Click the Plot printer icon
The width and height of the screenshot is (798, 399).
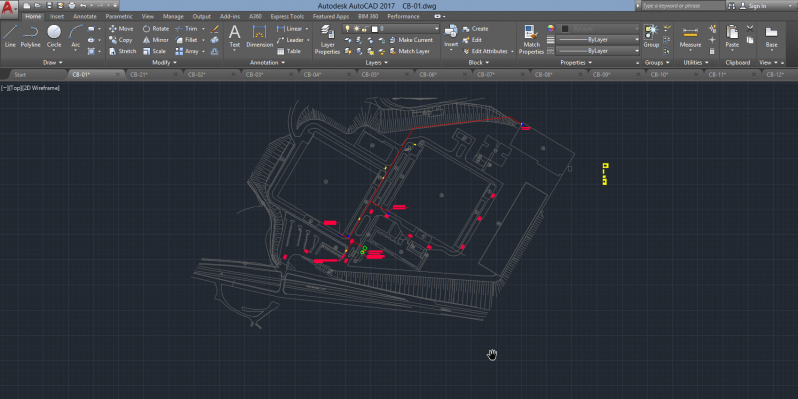(72, 6)
